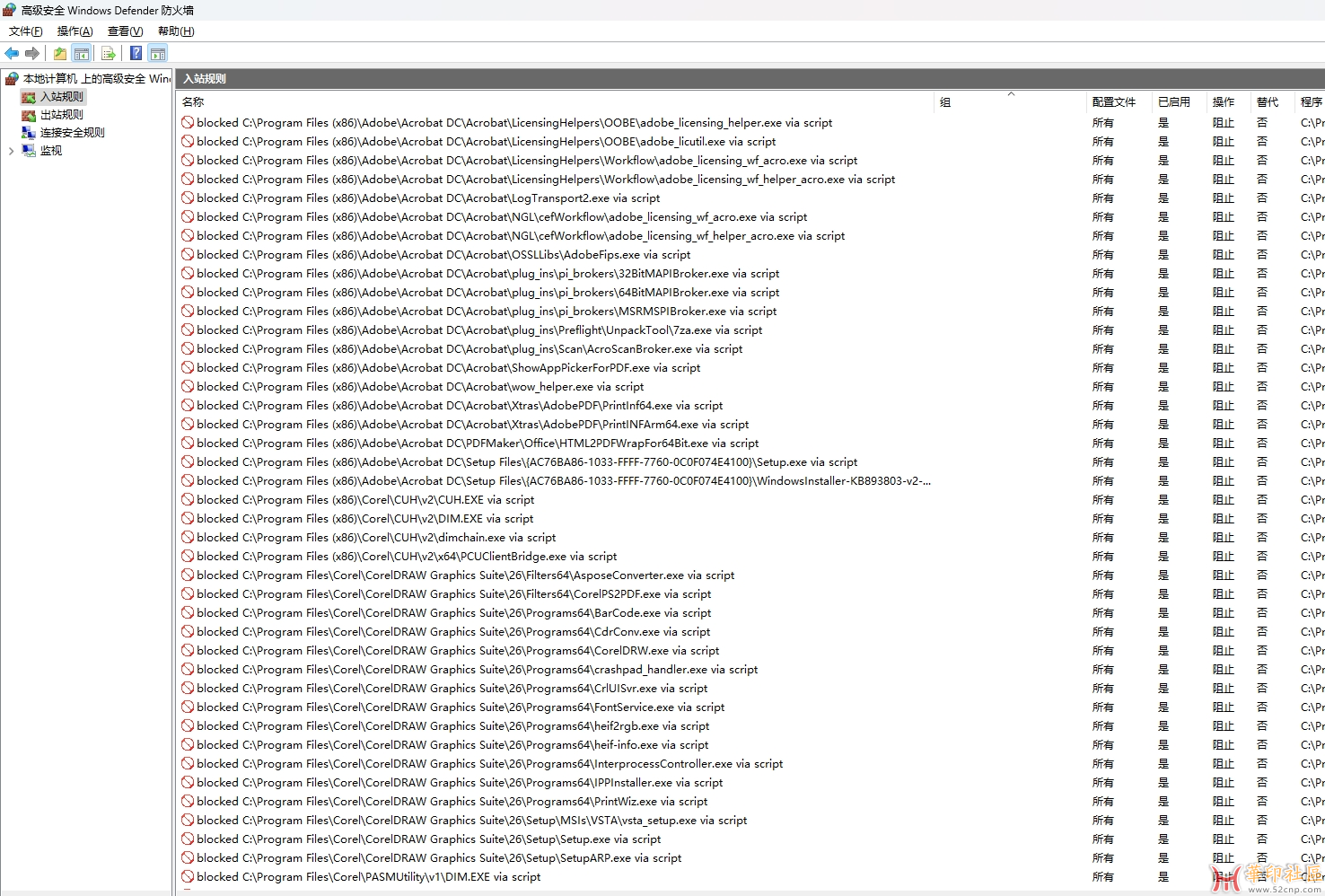Select the root node 本地计算机 上的高级安全
The height and width of the screenshot is (896, 1325).
pyautogui.click(x=88, y=79)
